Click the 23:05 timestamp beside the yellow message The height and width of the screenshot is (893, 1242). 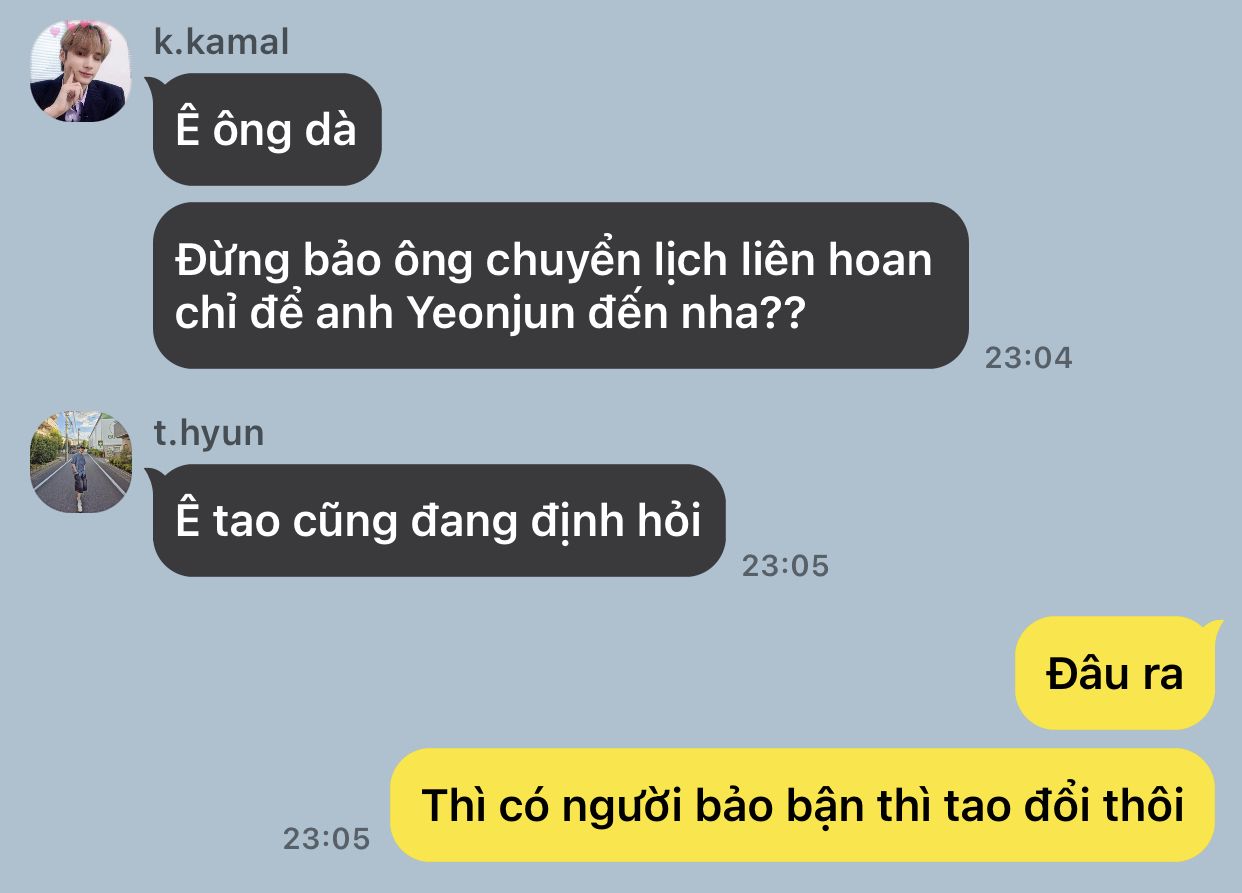pyautogui.click(x=326, y=838)
